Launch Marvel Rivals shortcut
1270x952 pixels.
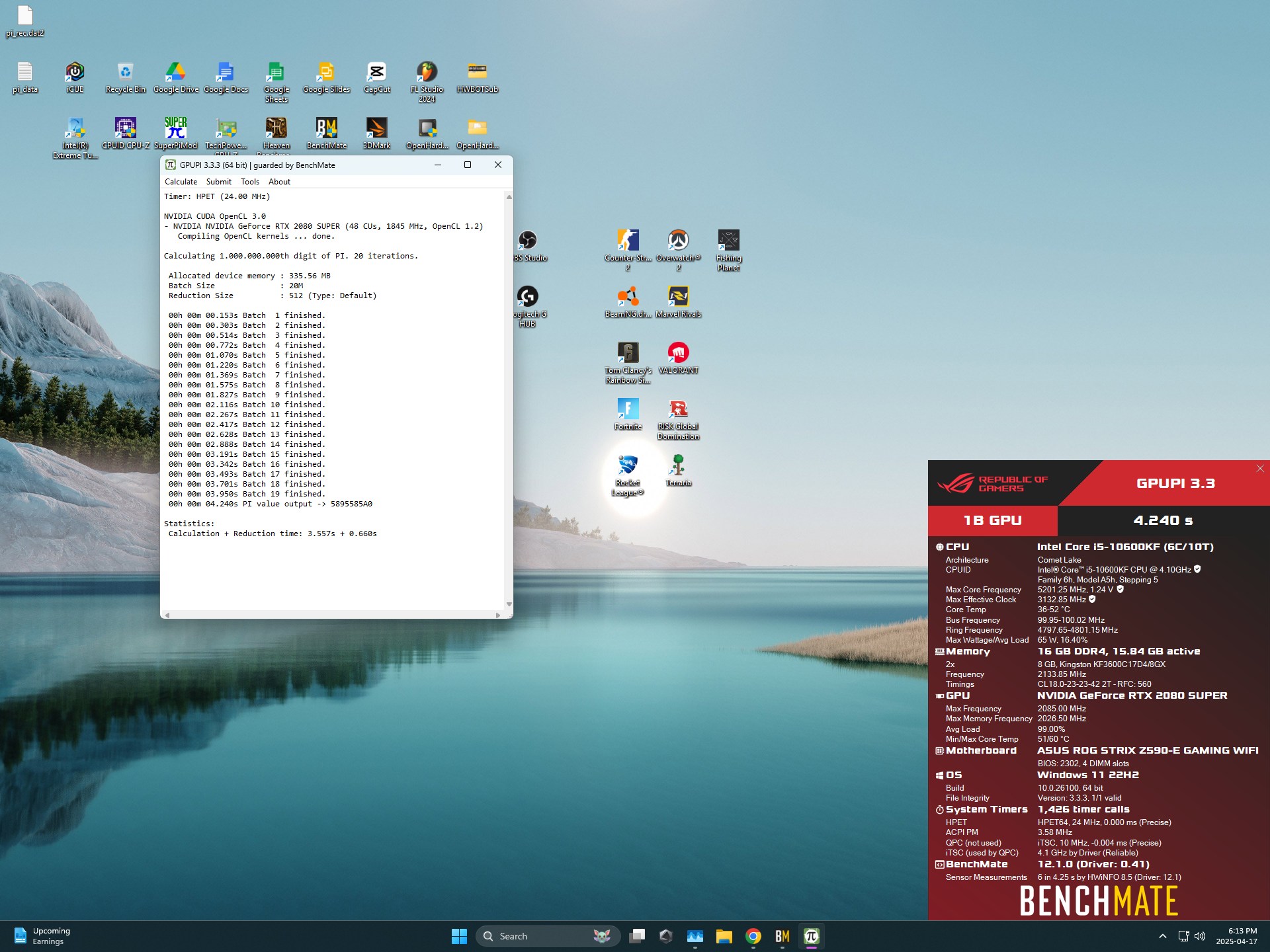[678, 302]
